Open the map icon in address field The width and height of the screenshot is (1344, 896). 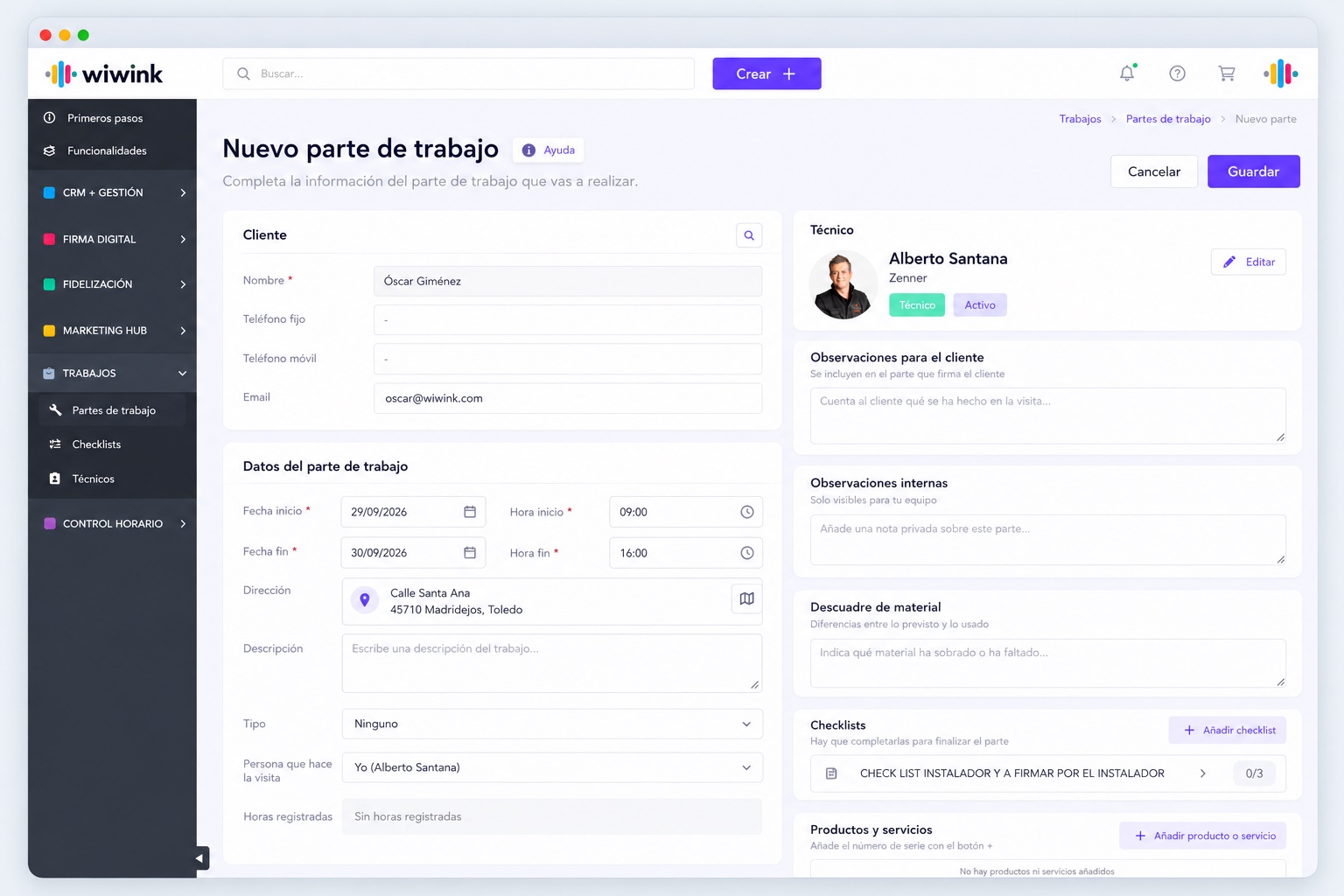point(746,598)
